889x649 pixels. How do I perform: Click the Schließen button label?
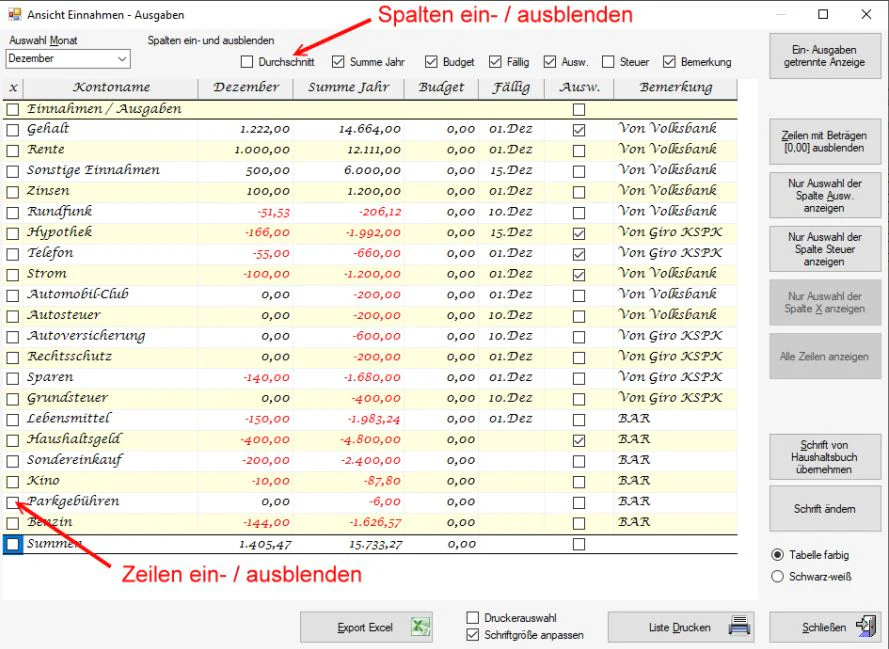[x=824, y=627]
